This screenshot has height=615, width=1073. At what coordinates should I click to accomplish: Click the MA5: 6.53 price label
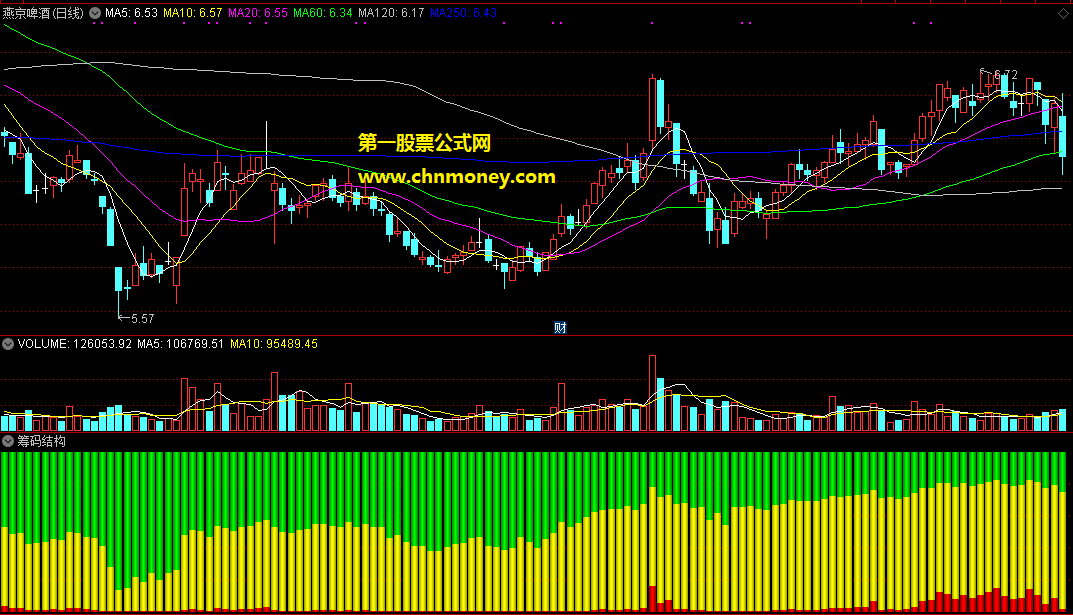131,13
